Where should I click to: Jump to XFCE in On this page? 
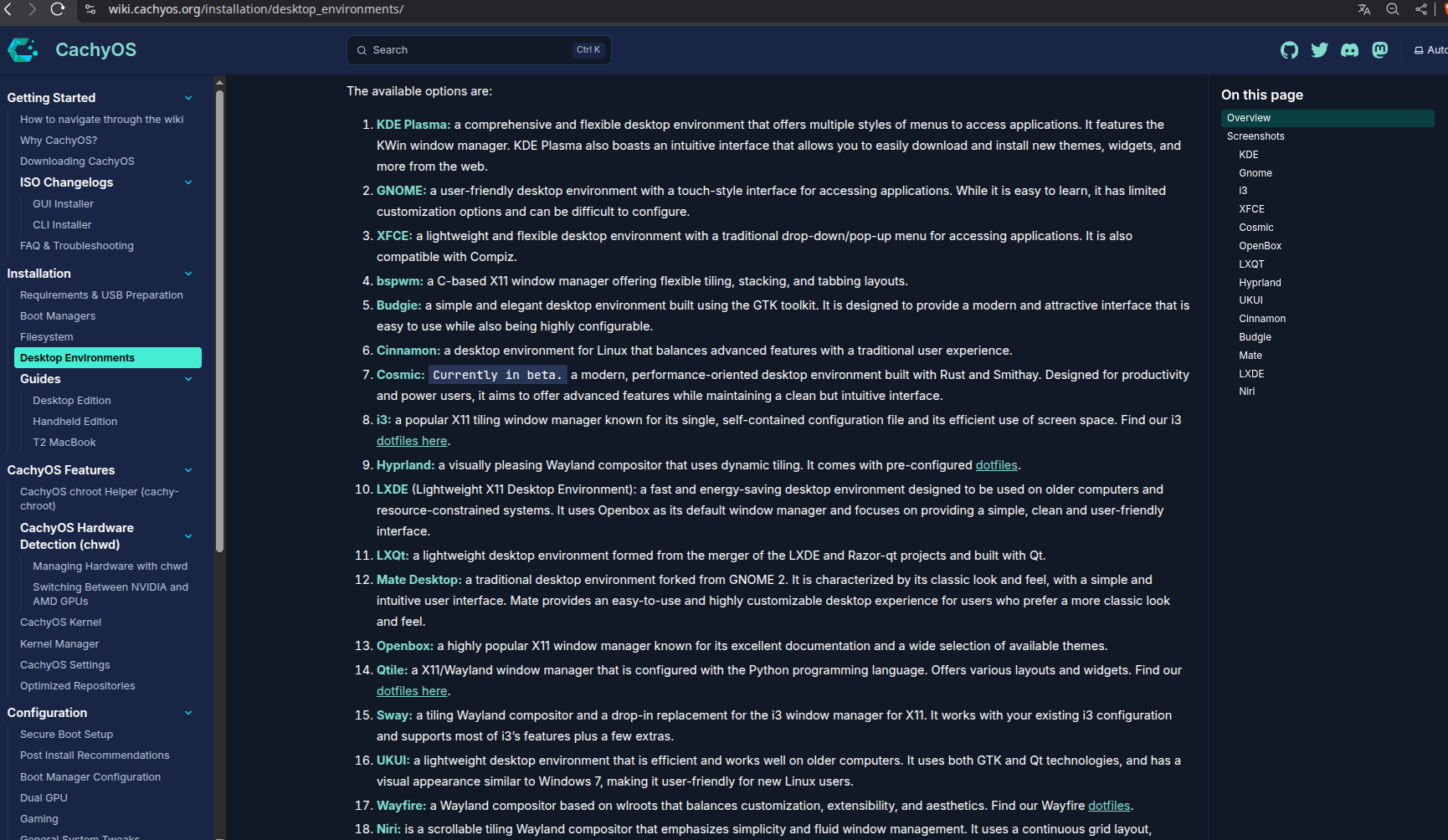[1251, 209]
